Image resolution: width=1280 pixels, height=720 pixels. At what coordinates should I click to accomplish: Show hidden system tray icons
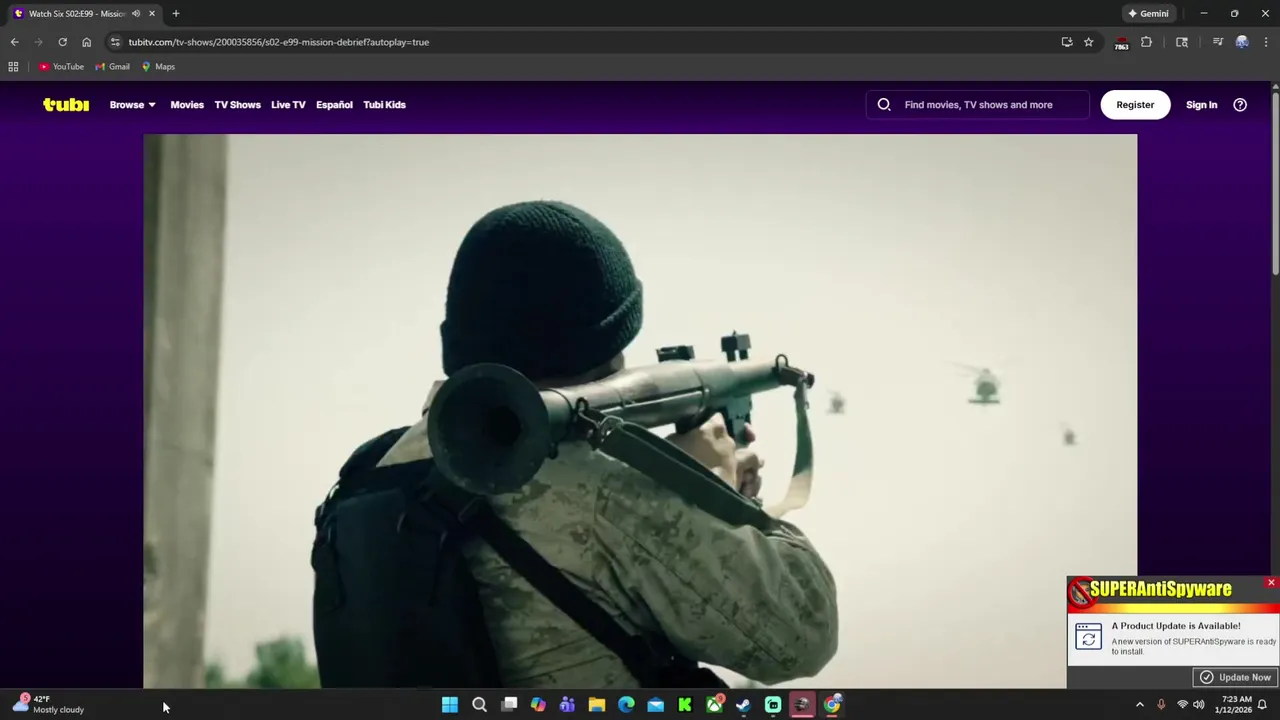point(1140,705)
